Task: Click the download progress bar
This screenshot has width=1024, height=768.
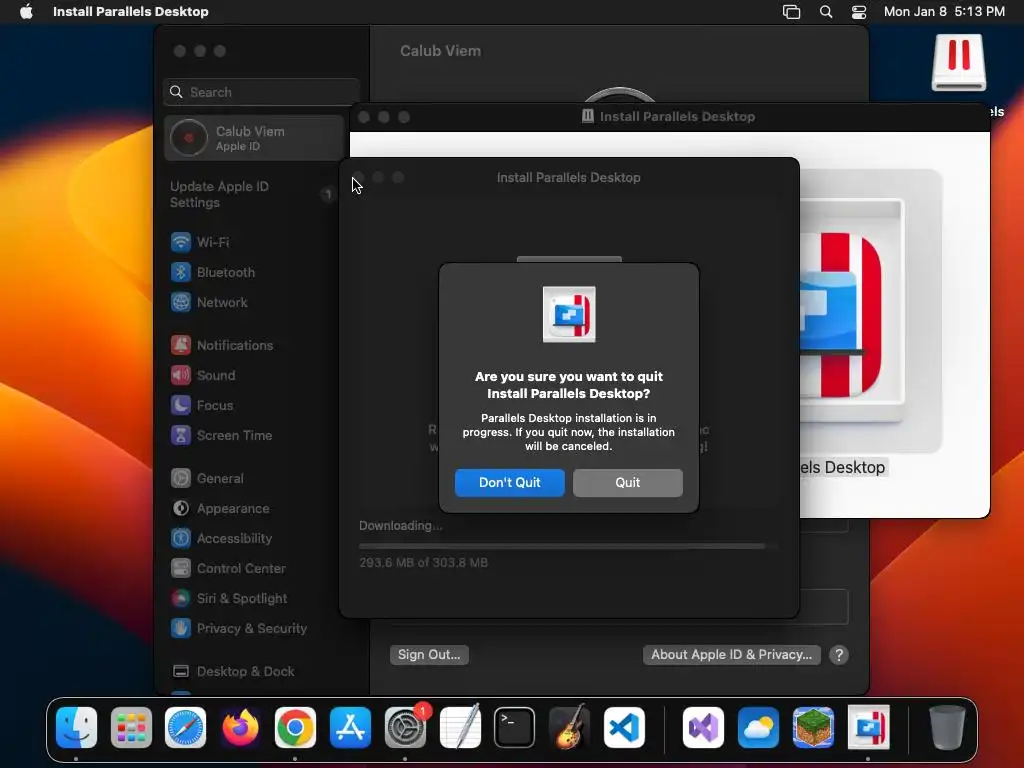Action: point(568,546)
